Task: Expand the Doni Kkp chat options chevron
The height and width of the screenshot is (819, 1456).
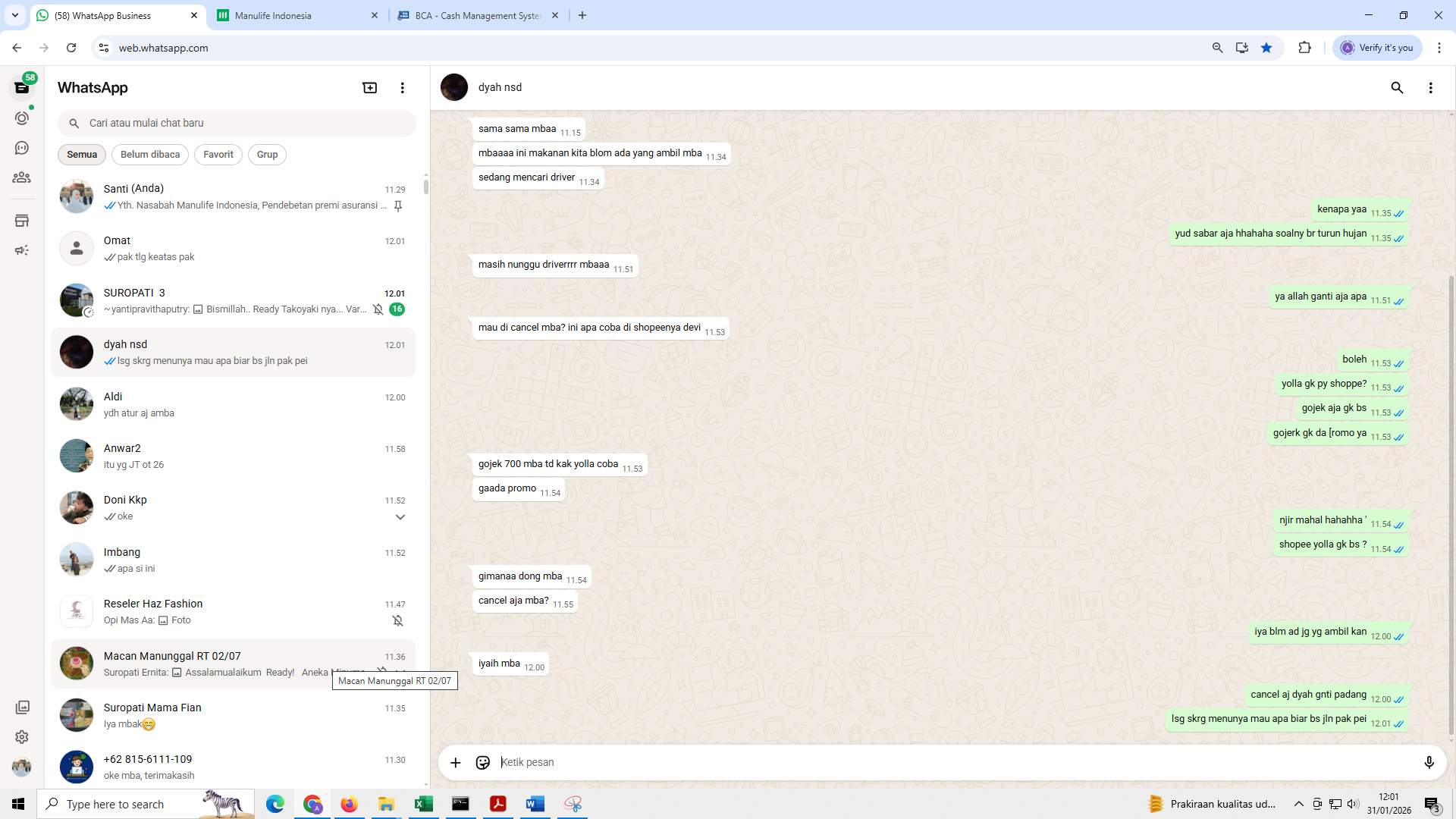Action: tap(400, 516)
